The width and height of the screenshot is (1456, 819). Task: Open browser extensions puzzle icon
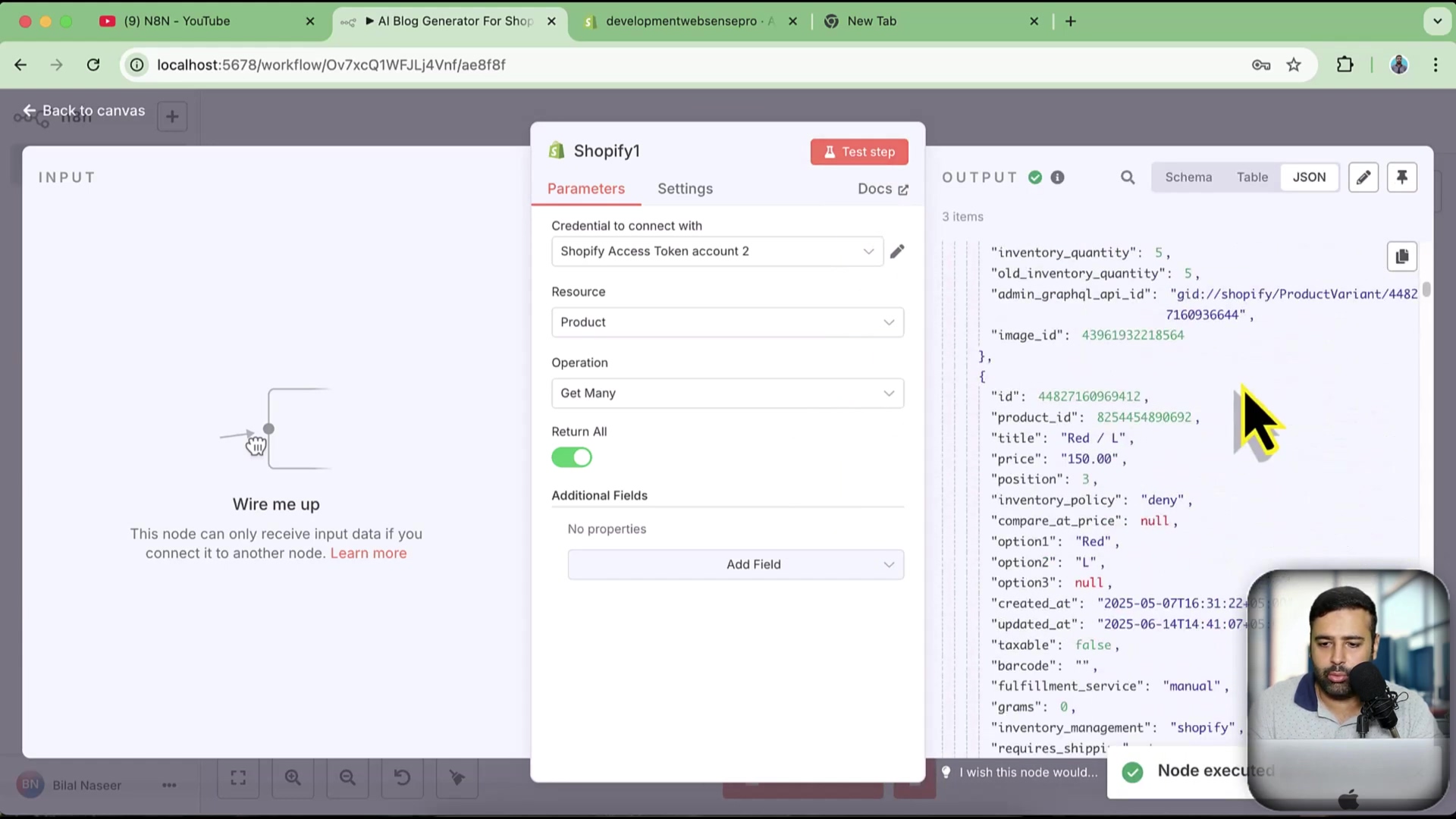click(1345, 65)
